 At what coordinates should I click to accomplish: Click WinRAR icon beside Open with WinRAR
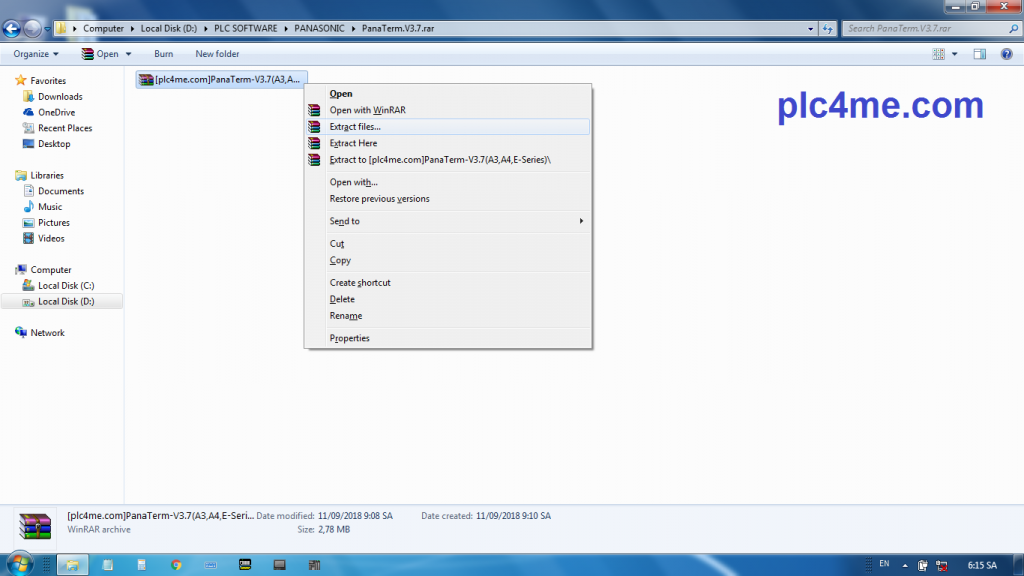point(315,110)
